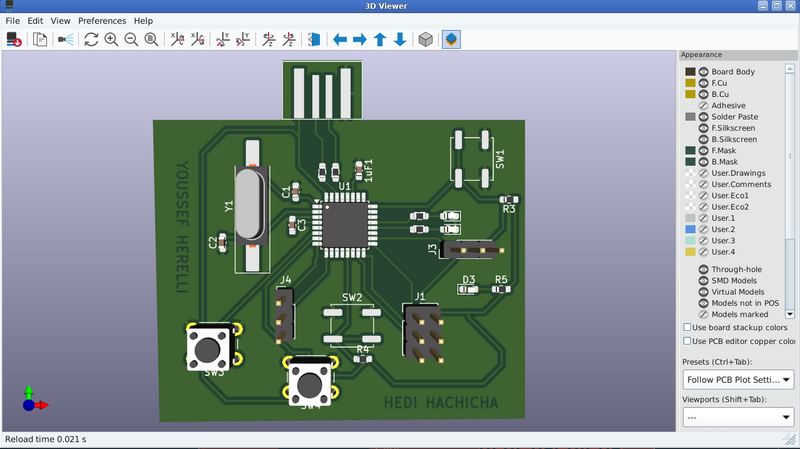Screen dimensions: 800x449
Task: Open the Presets dropdown
Action: click(738, 380)
